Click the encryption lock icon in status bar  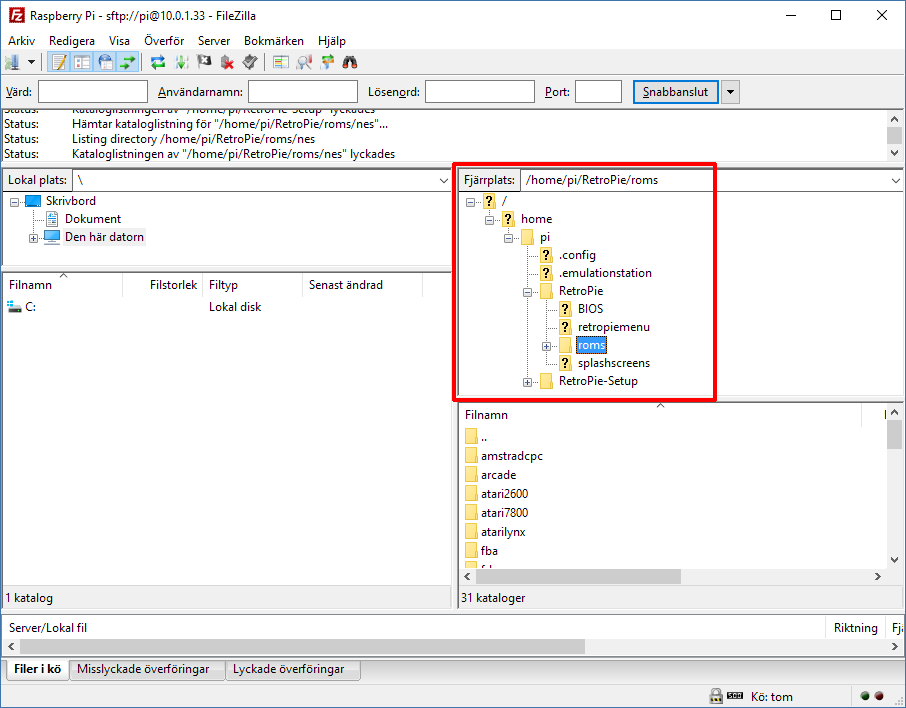tap(716, 696)
